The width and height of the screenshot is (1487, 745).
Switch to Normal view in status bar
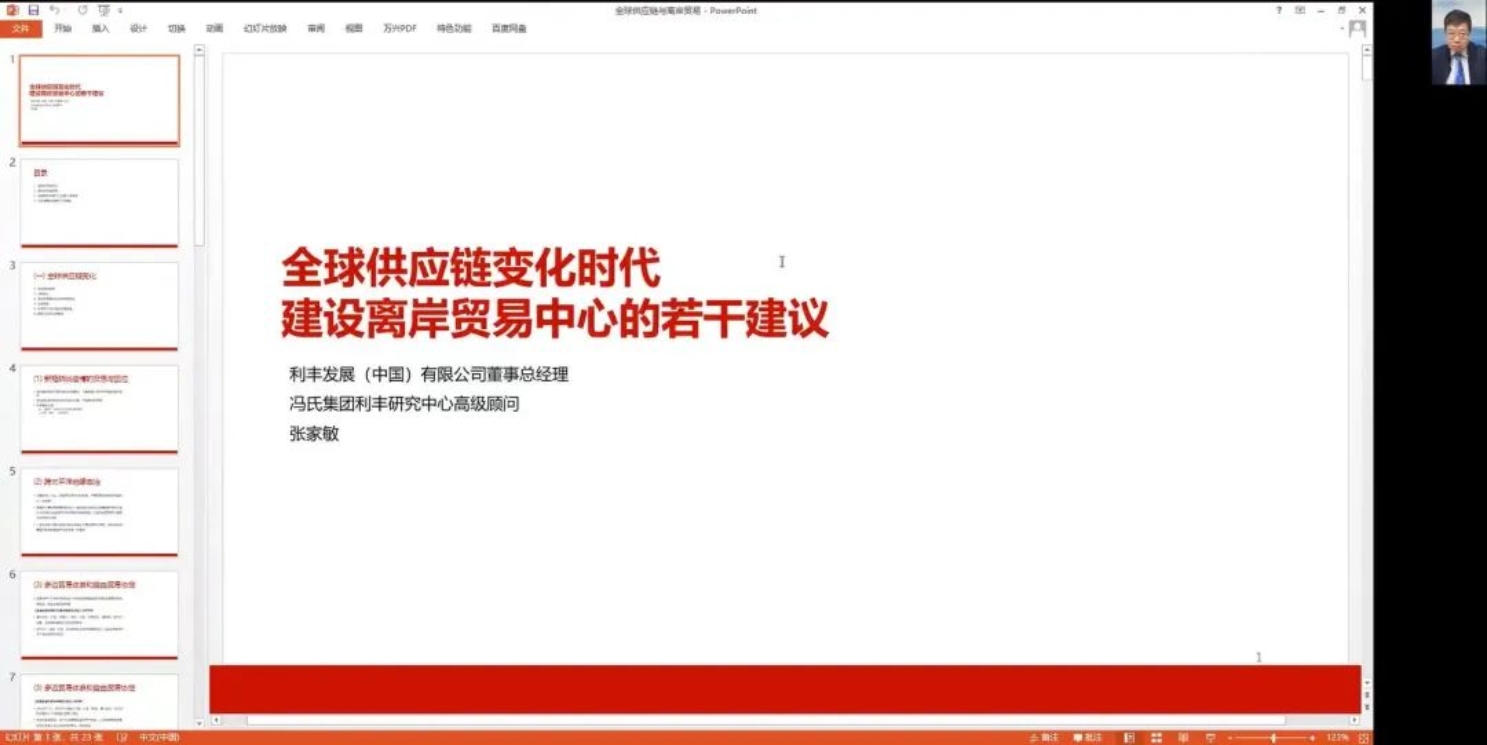point(1129,738)
